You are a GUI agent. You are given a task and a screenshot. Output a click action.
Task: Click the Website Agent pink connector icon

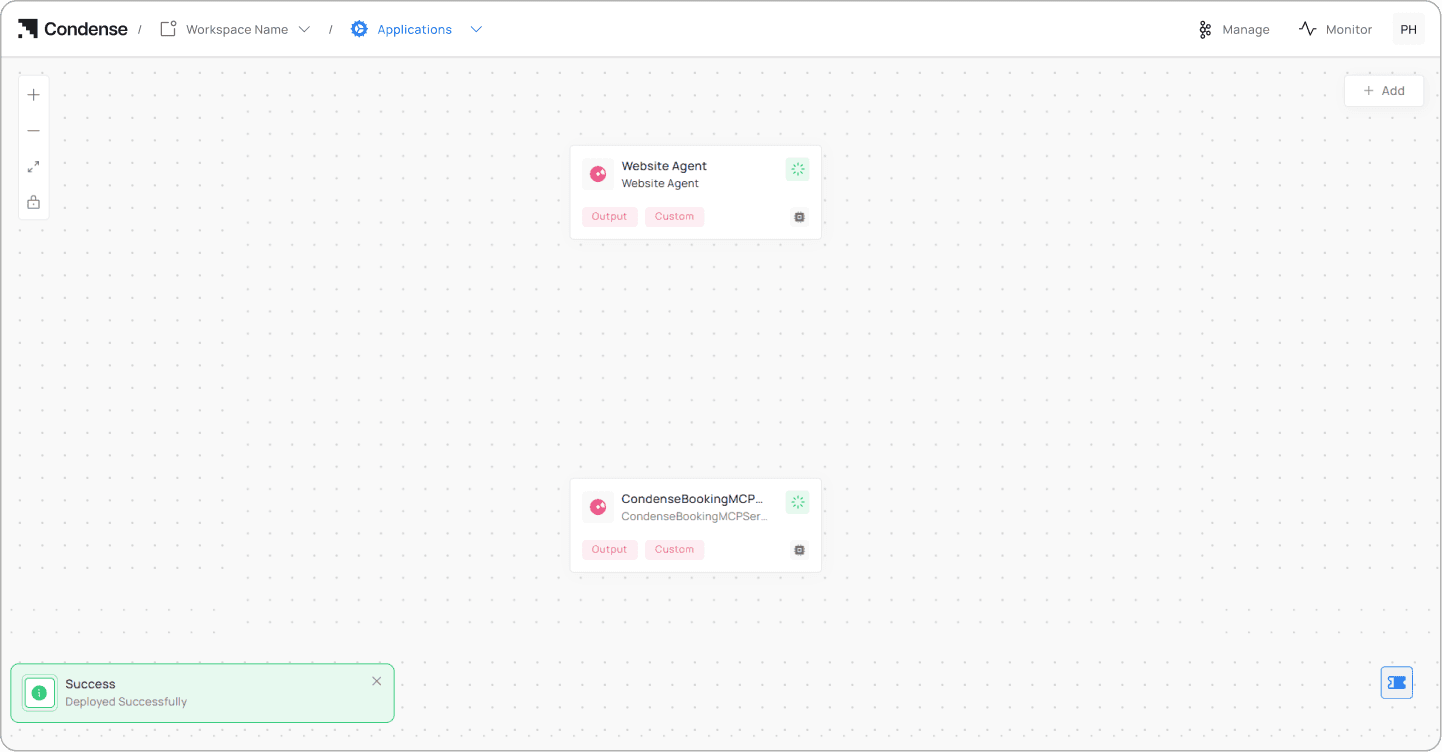tap(598, 174)
